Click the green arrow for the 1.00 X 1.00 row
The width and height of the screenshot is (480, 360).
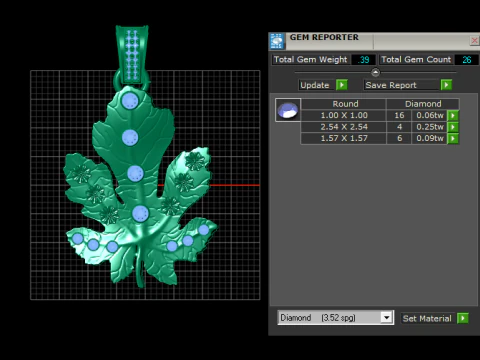point(453,115)
